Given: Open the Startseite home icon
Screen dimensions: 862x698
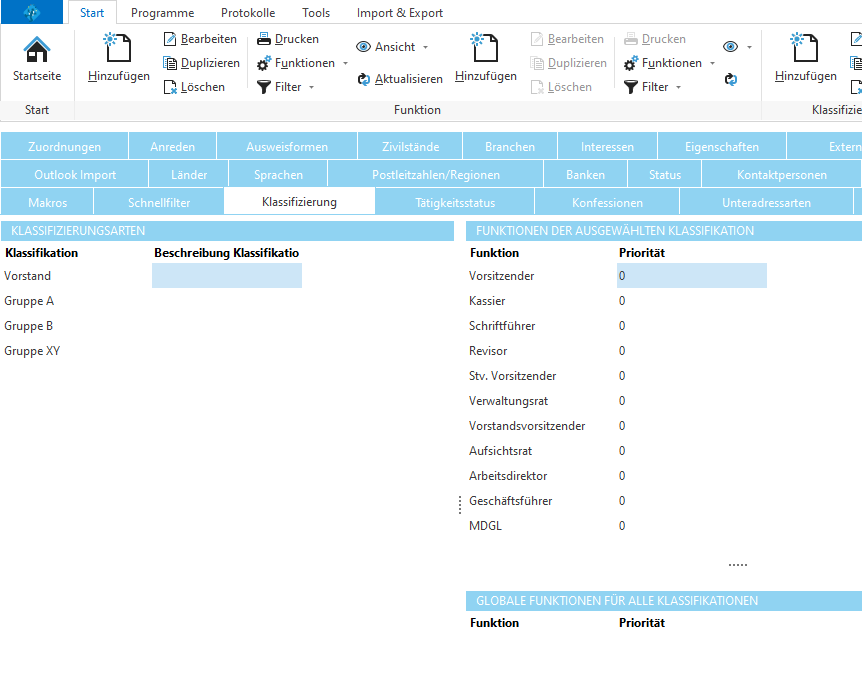Looking at the screenshot, I should tap(37, 52).
